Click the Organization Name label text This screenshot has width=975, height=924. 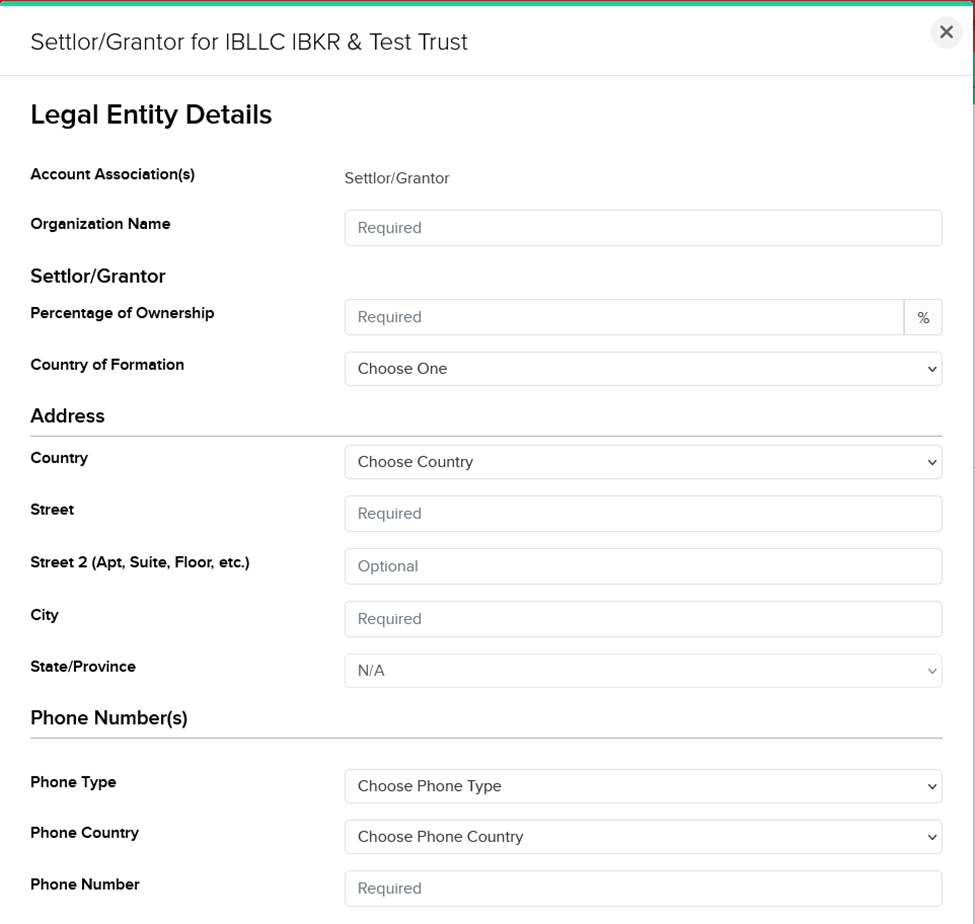100,224
